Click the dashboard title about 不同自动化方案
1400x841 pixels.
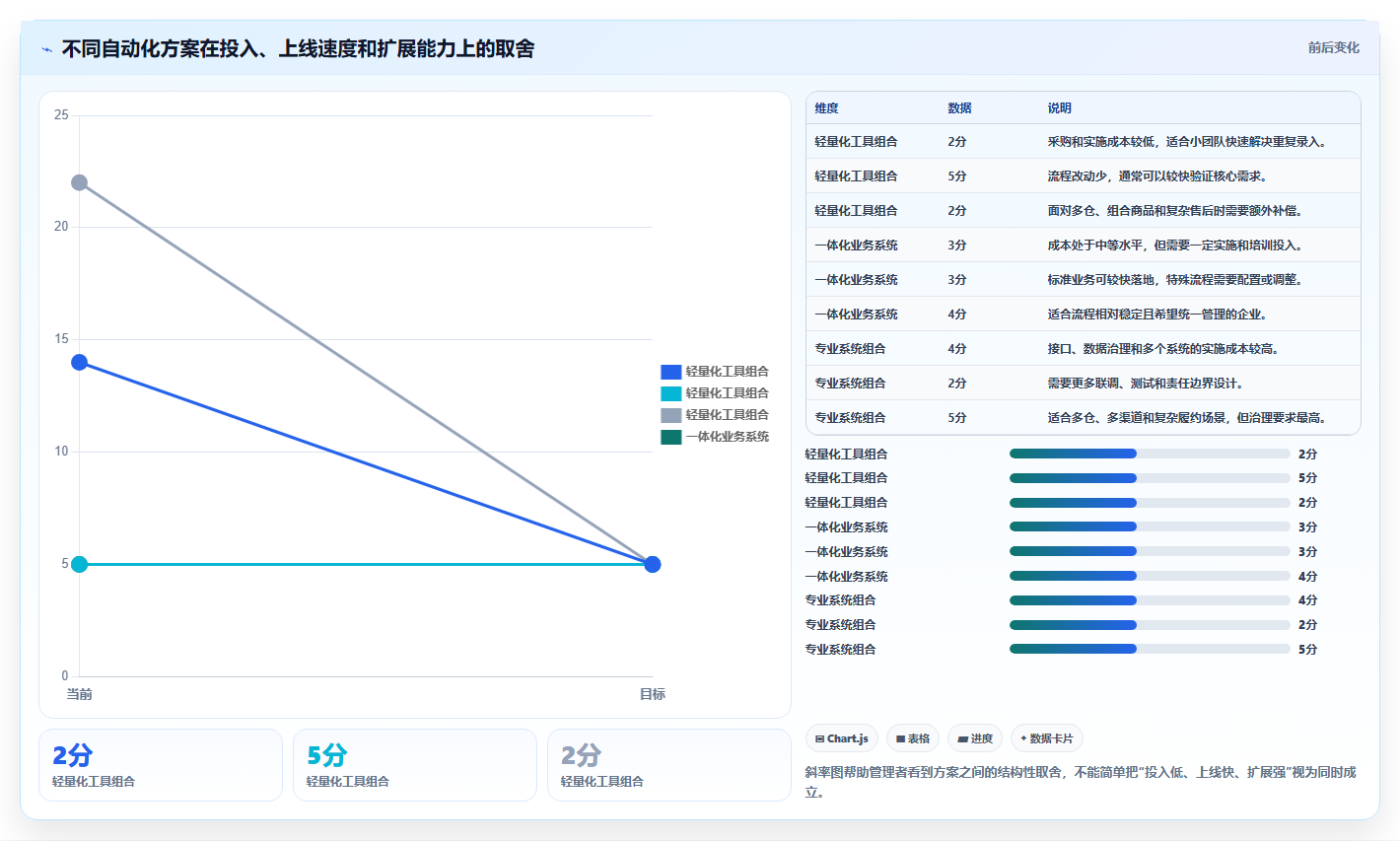[298, 49]
